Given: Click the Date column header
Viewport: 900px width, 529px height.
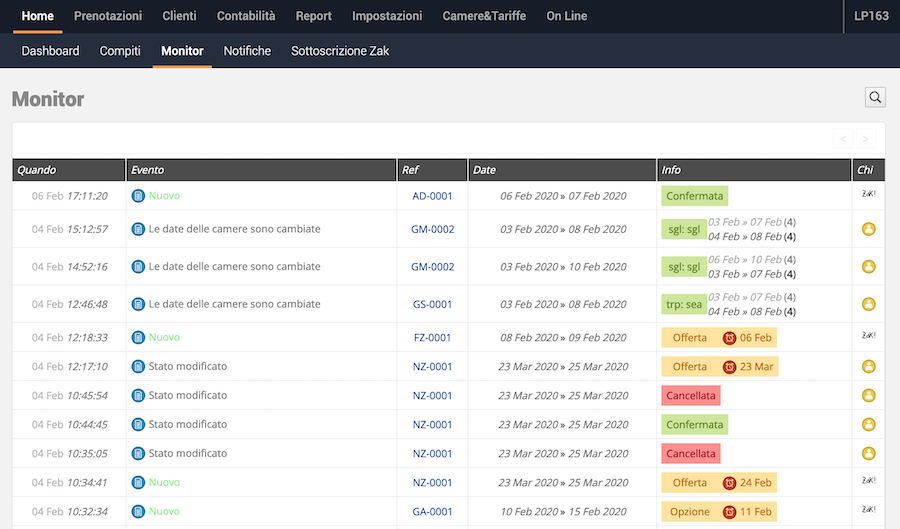Looking at the screenshot, I should pyautogui.click(x=562, y=170).
